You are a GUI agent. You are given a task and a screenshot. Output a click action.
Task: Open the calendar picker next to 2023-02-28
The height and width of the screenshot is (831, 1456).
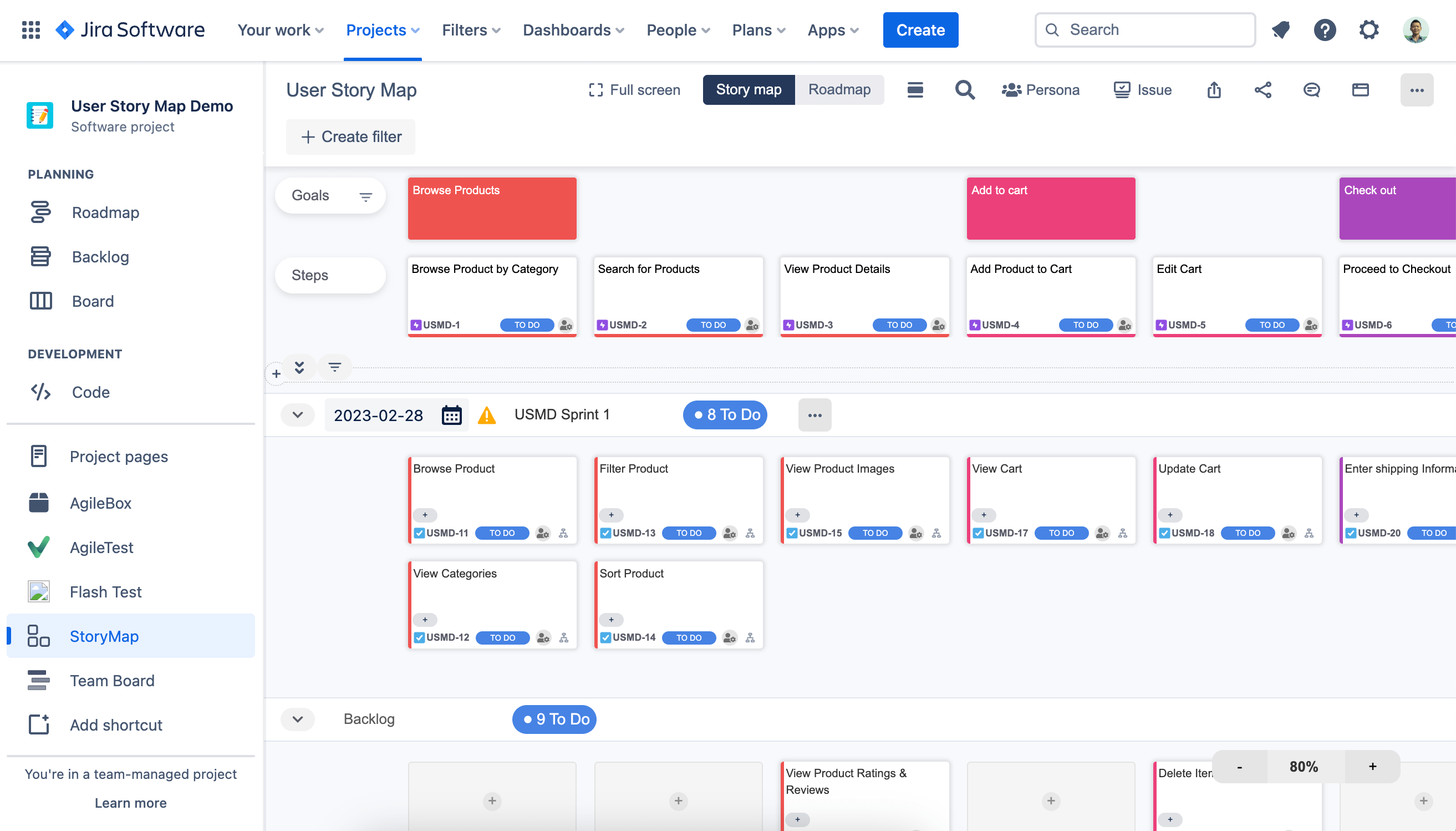click(451, 415)
